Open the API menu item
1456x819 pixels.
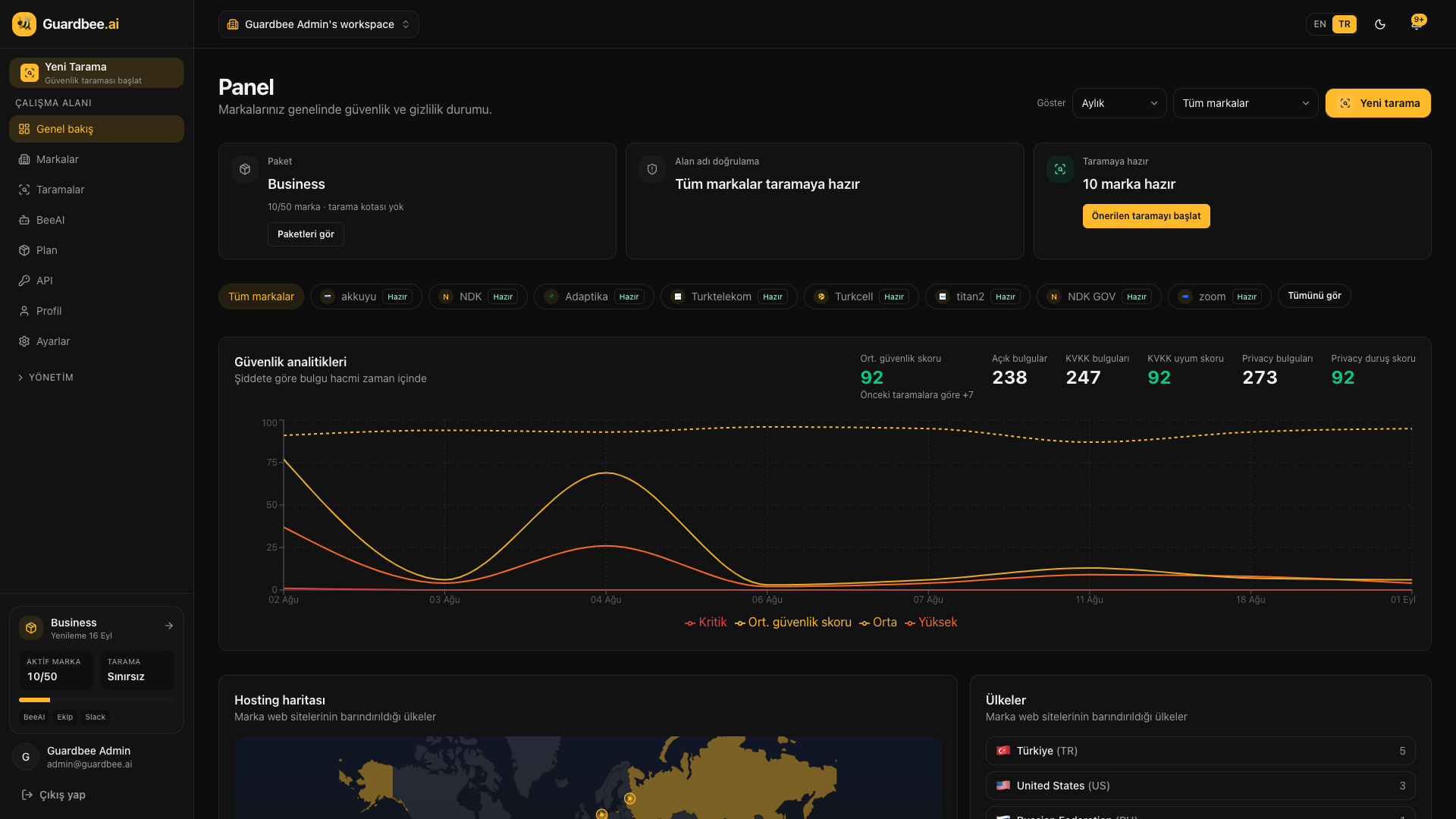point(96,281)
